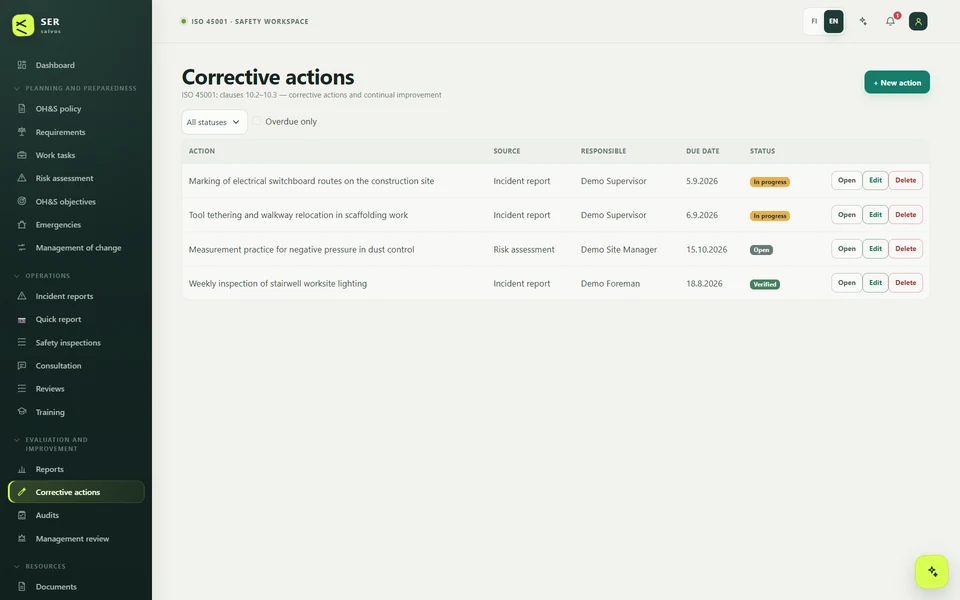Click the Training graduation cap icon
The image size is (960, 600).
pos(22,412)
